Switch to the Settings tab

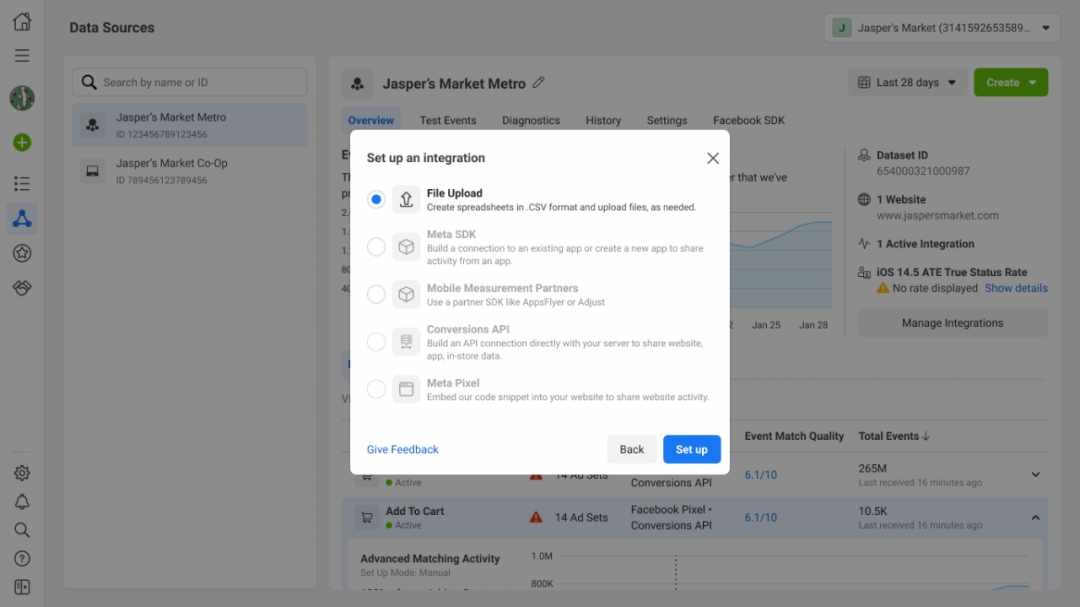(667, 121)
